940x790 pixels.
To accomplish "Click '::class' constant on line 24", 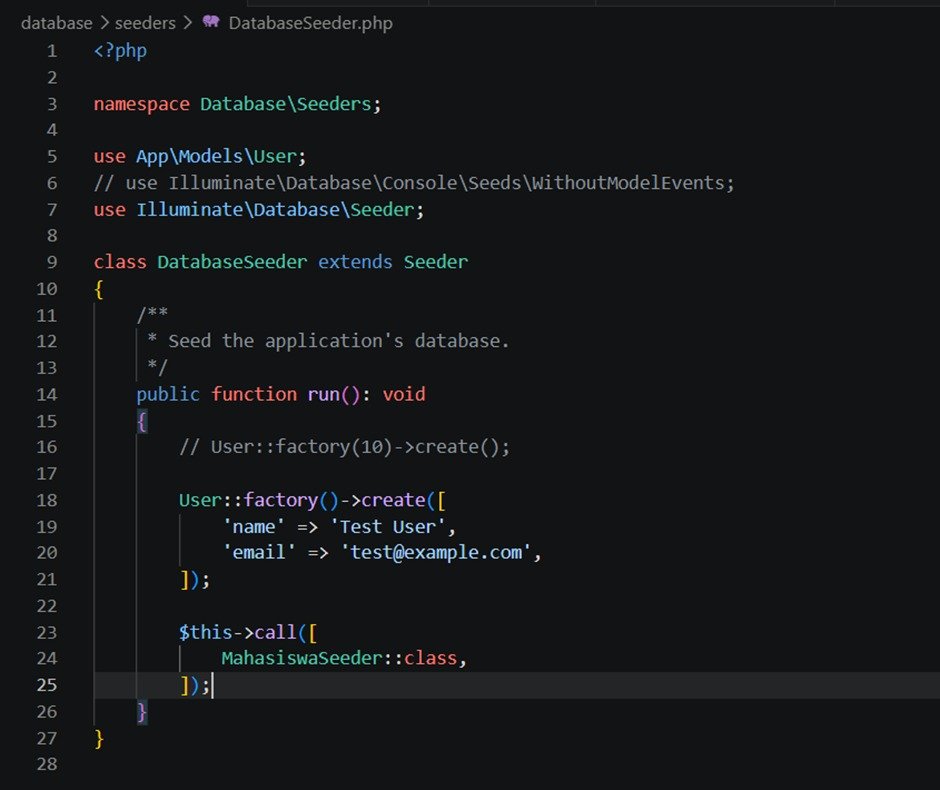I will 420,658.
